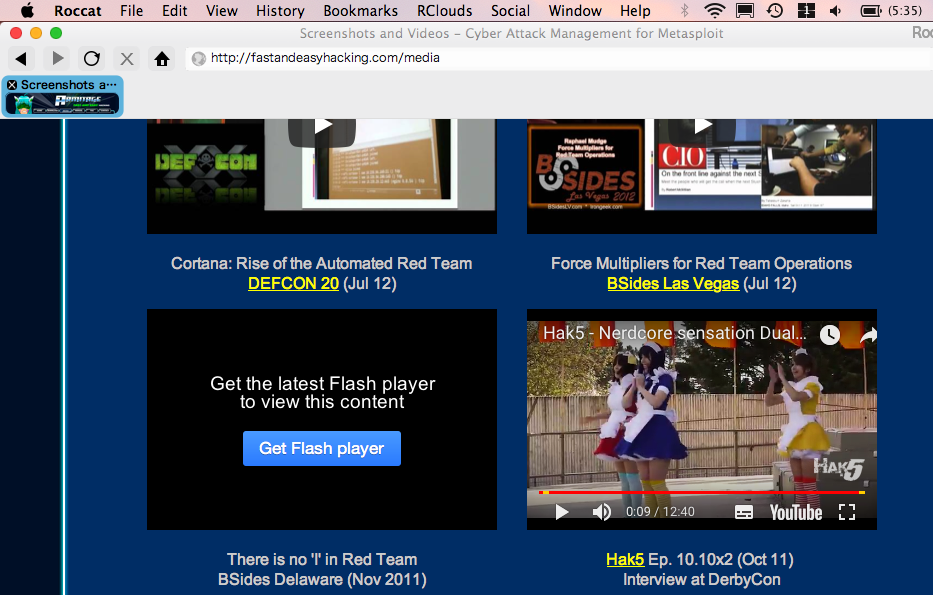Click the 0:09 / 12:40 video time display
The width and height of the screenshot is (933, 595).
pyautogui.click(x=660, y=512)
